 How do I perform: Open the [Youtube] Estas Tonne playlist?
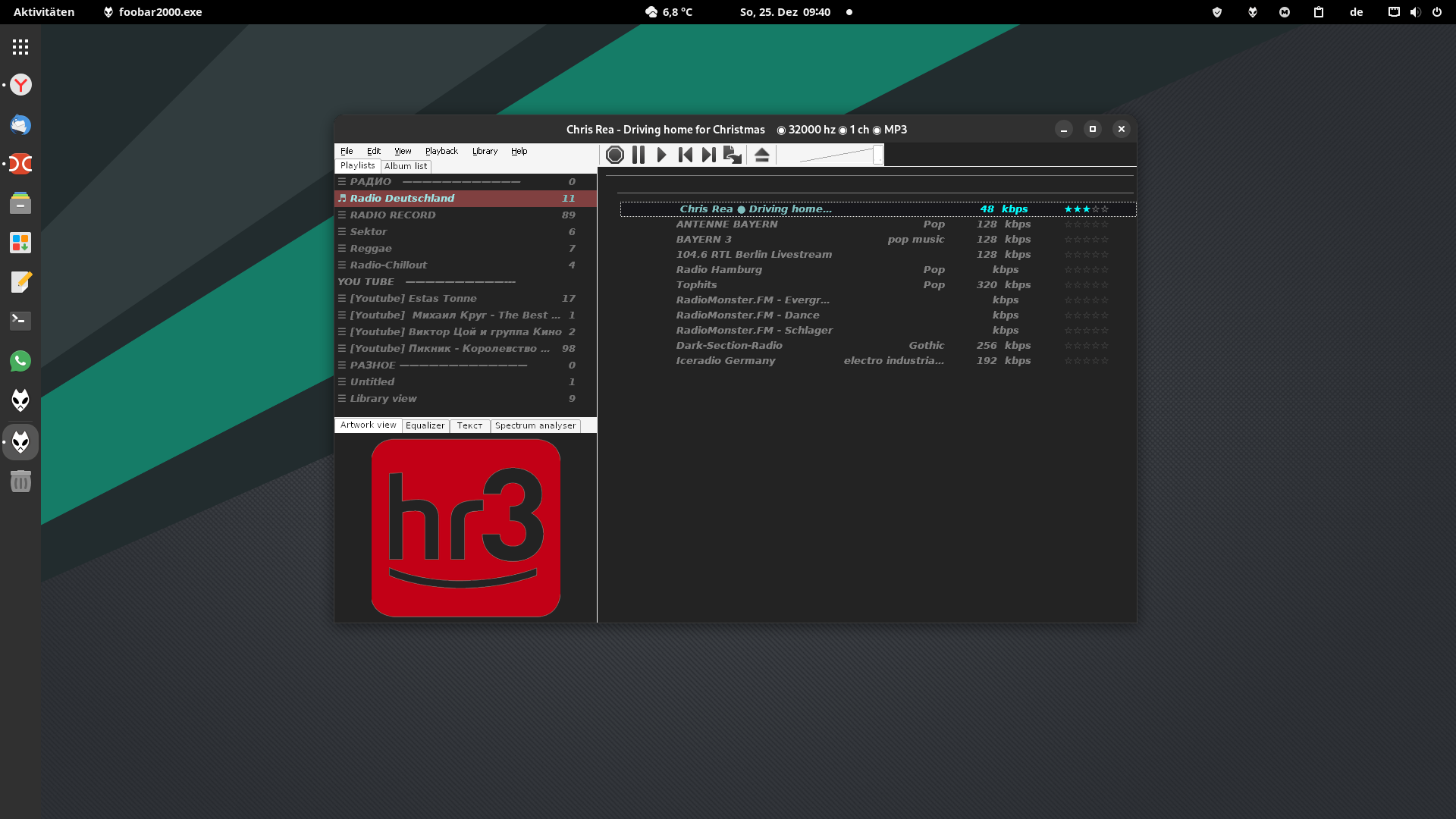coord(413,298)
